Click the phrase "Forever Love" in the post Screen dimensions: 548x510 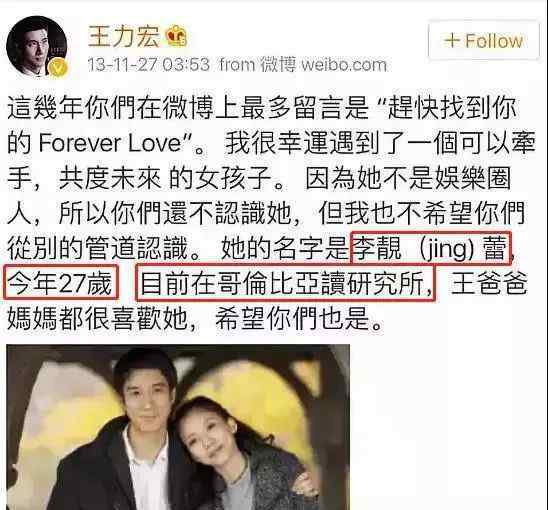(x=111, y=143)
